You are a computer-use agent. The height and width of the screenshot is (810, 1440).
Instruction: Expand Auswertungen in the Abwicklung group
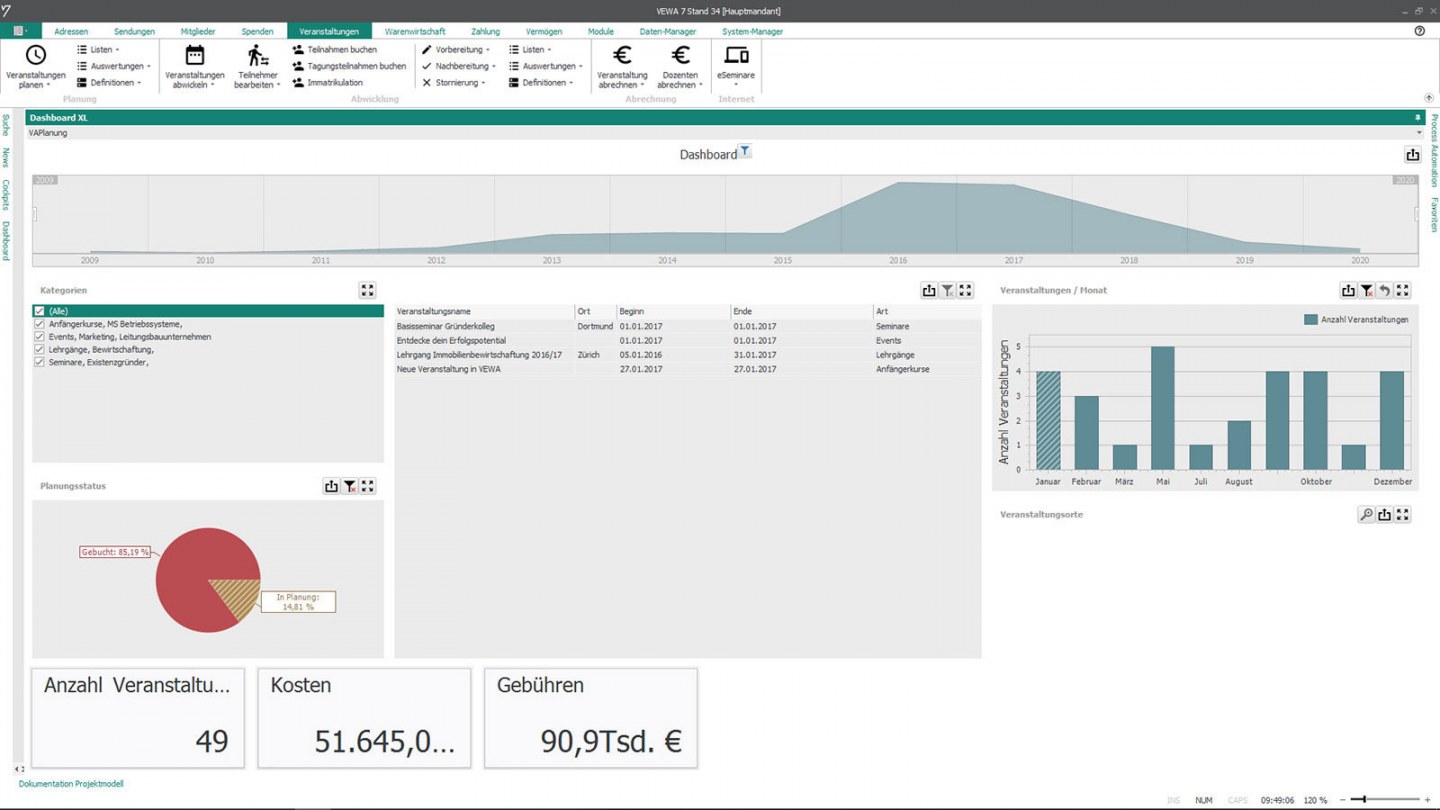click(x=546, y=66)
